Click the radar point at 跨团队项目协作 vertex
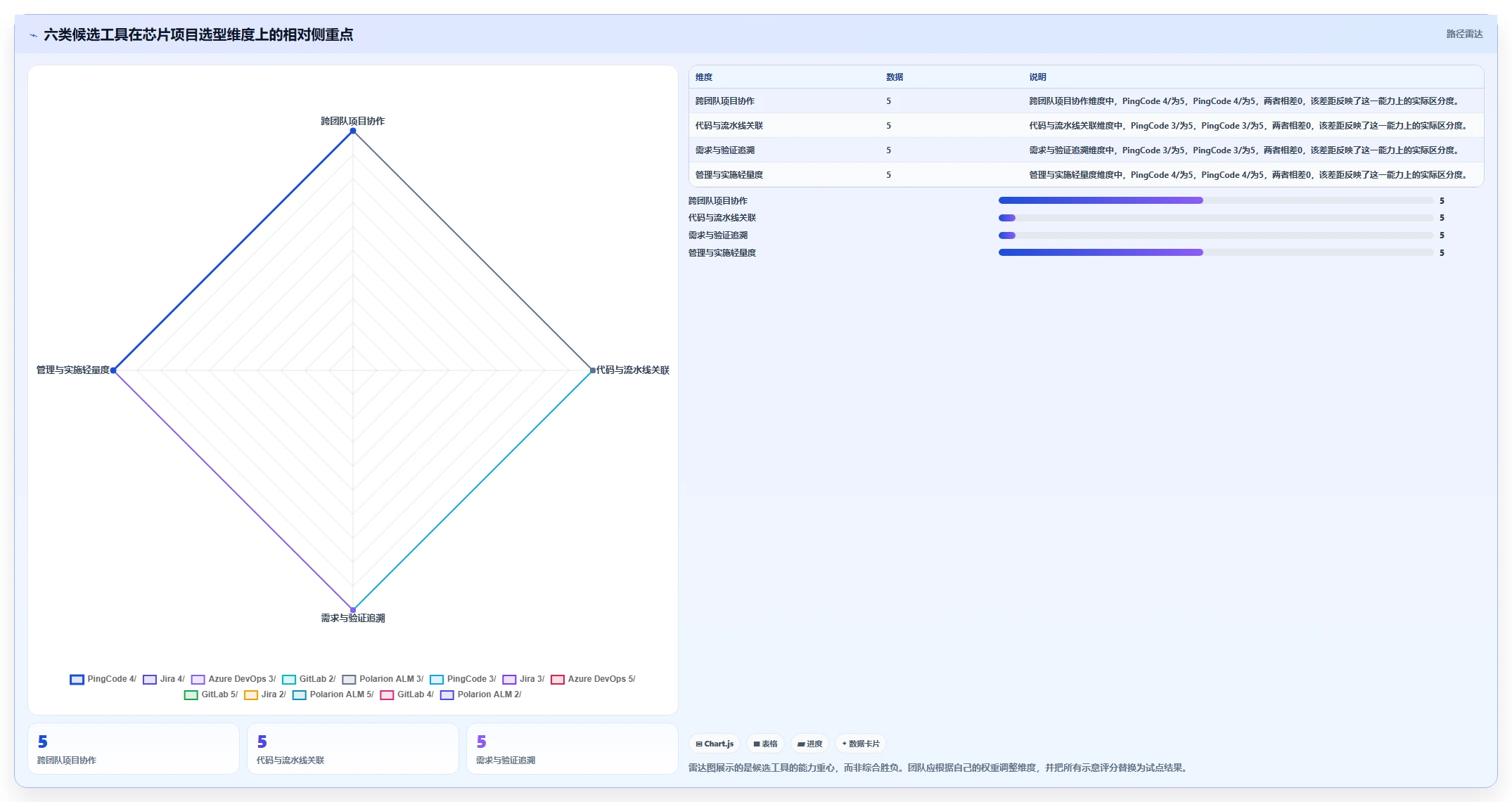This screenshot has height=802, width=1512. tap(353, 131)
